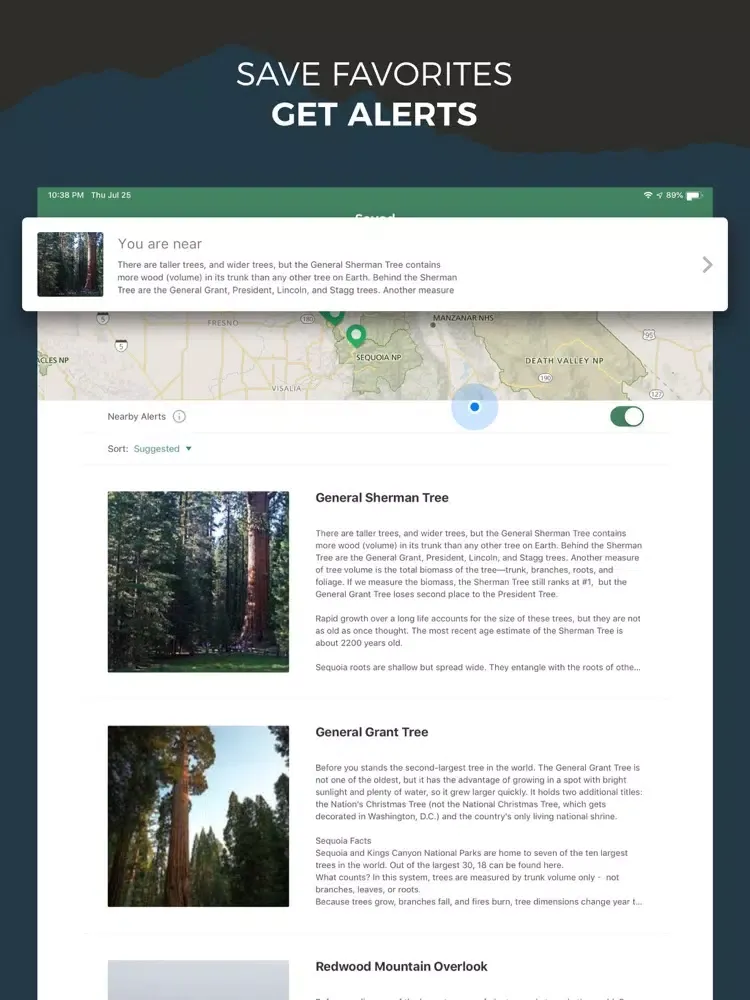Screen dimensions: 750x1000
Task: Tap the 10:38 PM clock in the status bar
Action: (x=66, y=195)
